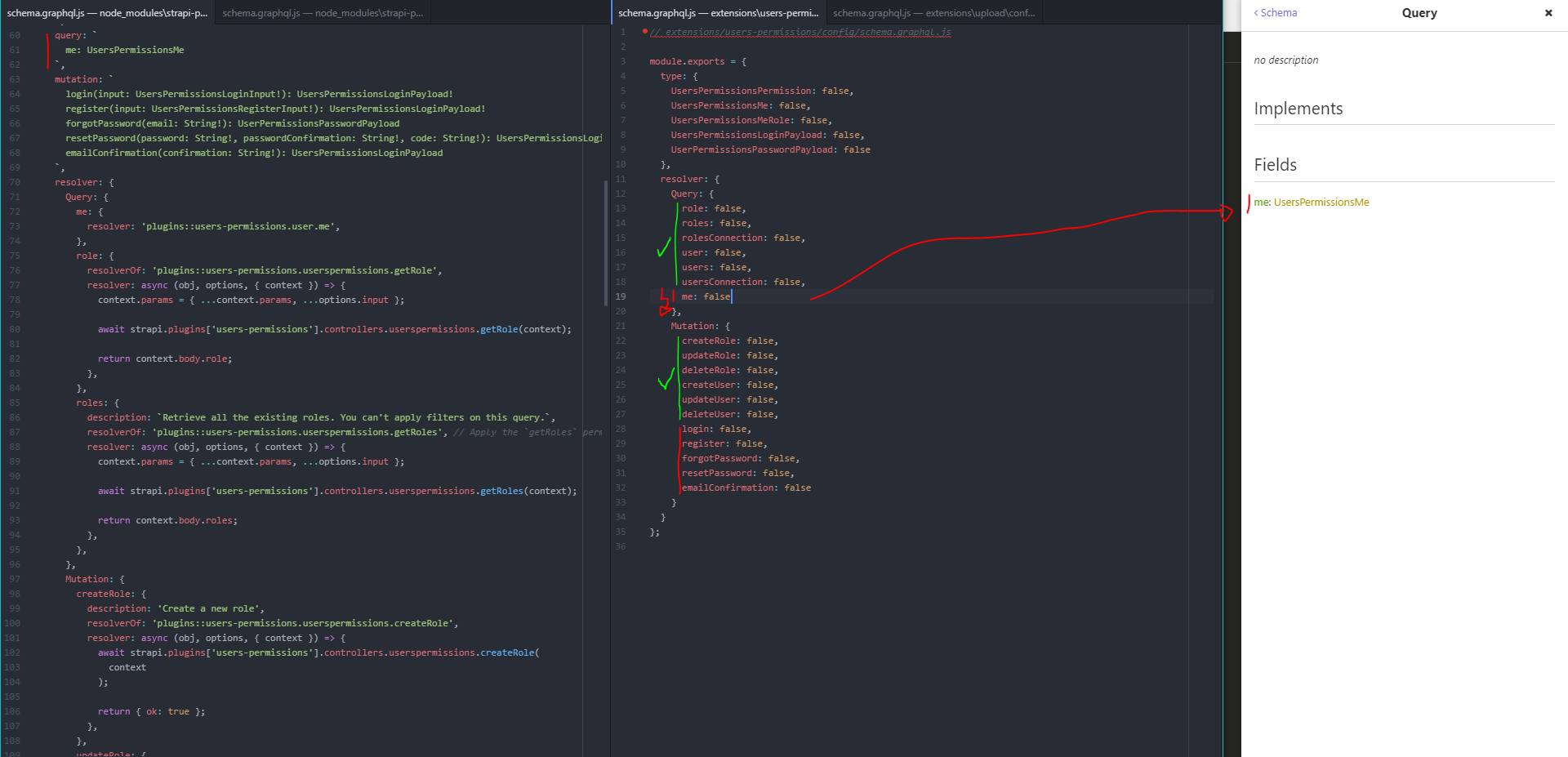1568x757 pixels.
Task: Select the word Mutation on line 21
Action: click(693, 326)
